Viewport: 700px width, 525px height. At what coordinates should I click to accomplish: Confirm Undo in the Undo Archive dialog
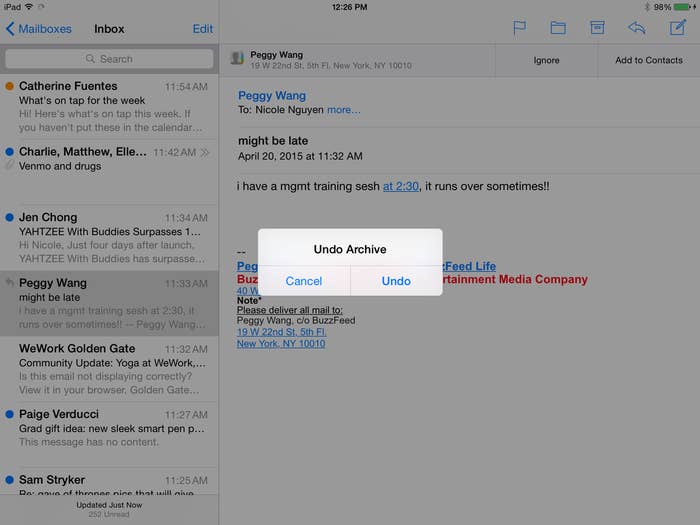click(x=396, y=281)
